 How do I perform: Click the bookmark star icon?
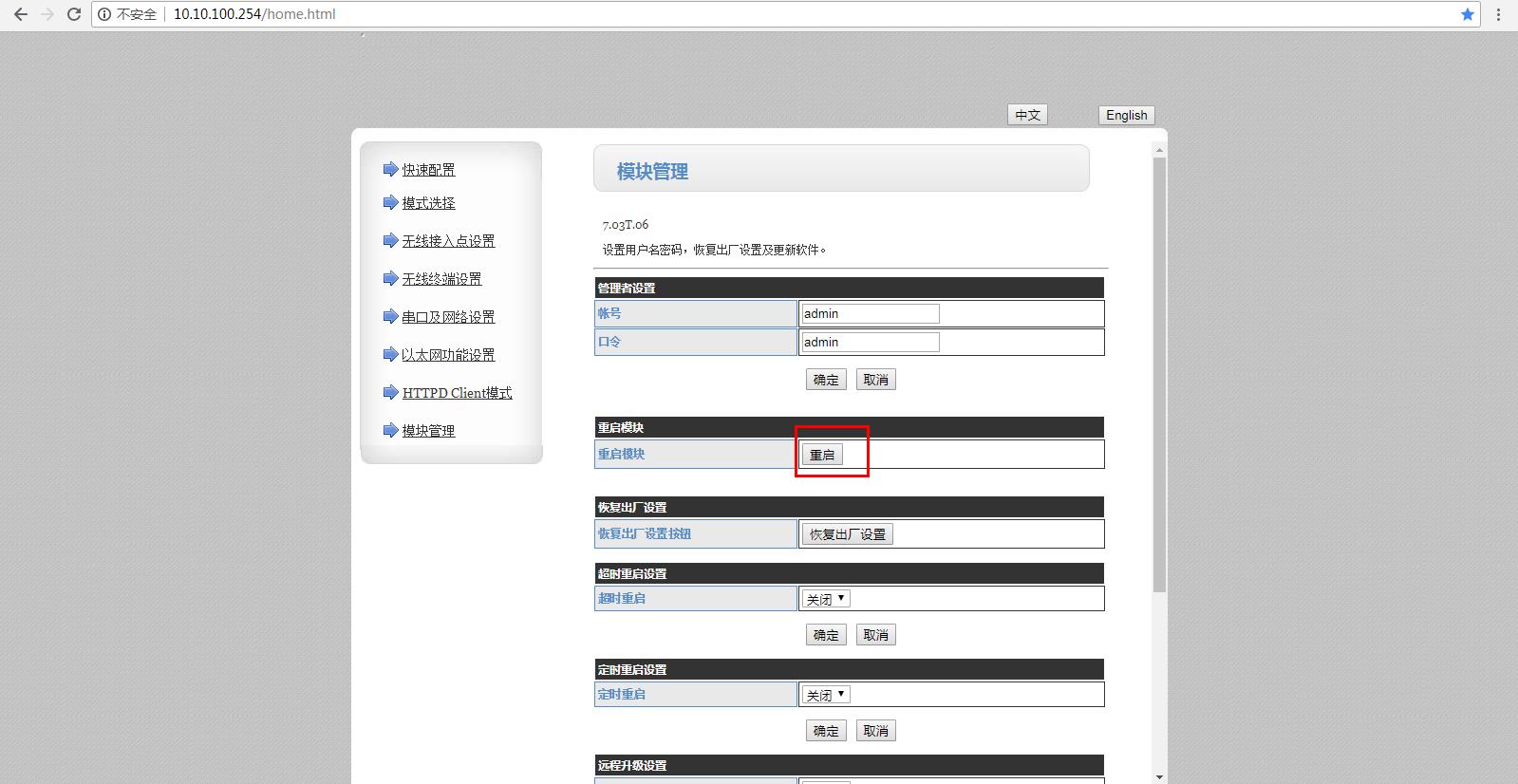(1467, 14)
